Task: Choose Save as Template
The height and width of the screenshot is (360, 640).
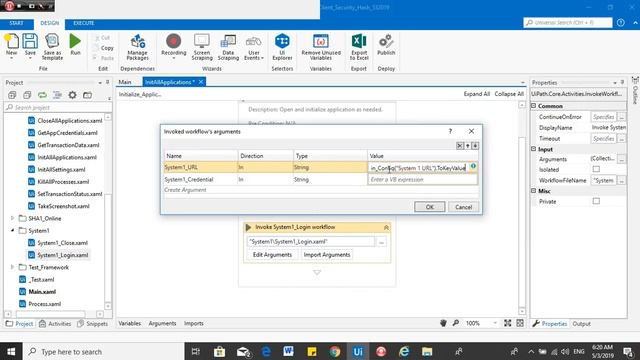Action: coord(52,47)
